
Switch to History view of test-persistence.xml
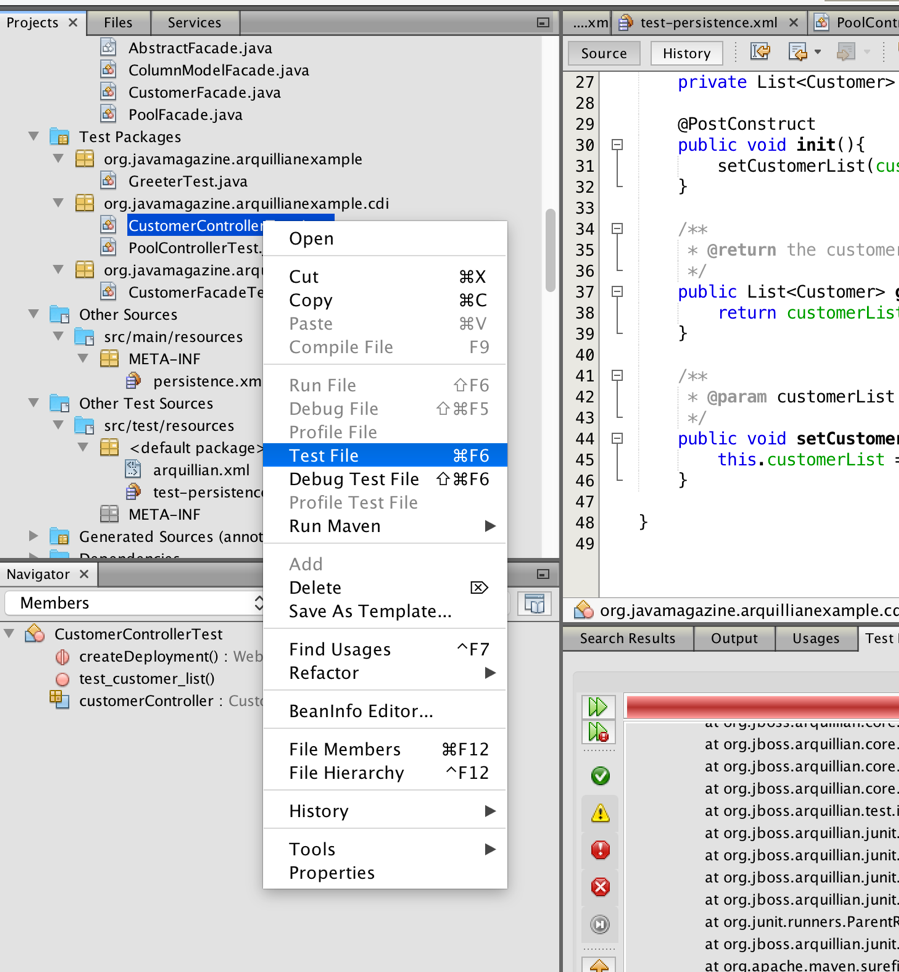click(x=686, y=52)
